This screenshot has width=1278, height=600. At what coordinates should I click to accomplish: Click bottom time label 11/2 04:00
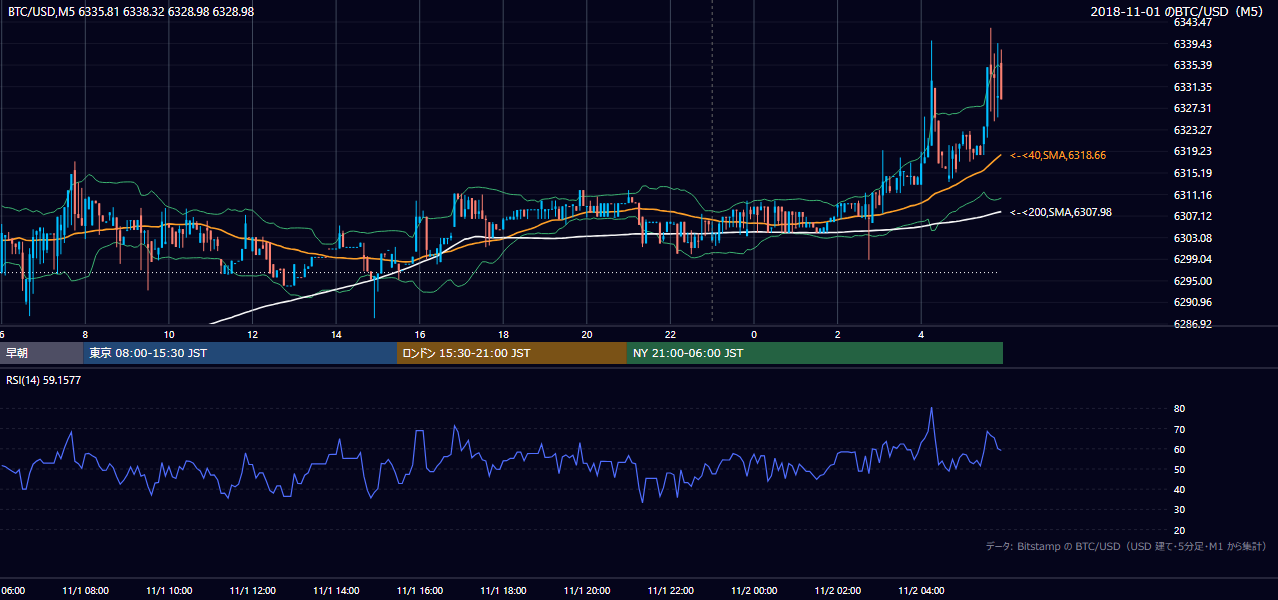921,590
